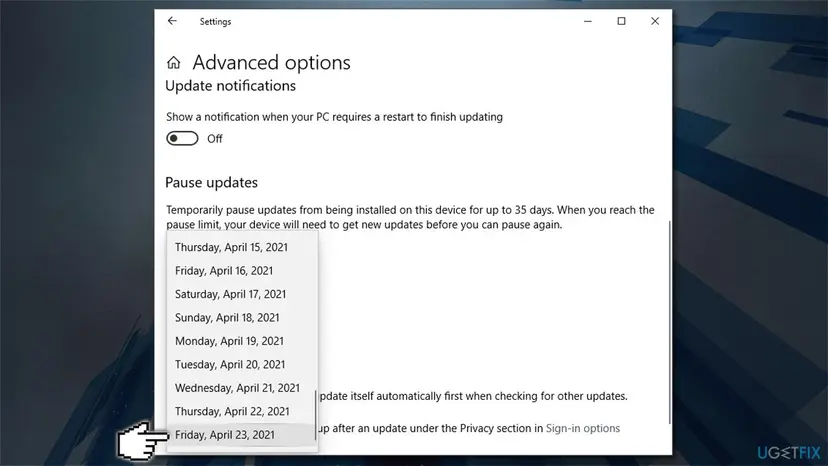Image resolution: width=828 pixels, height=466 pixels.
Task: Choose Friday, April 23, 2021
Action: tap(242, 435)
